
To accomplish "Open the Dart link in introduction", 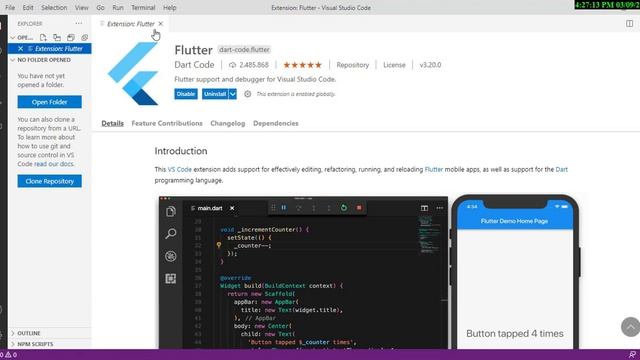I will 562,169.
